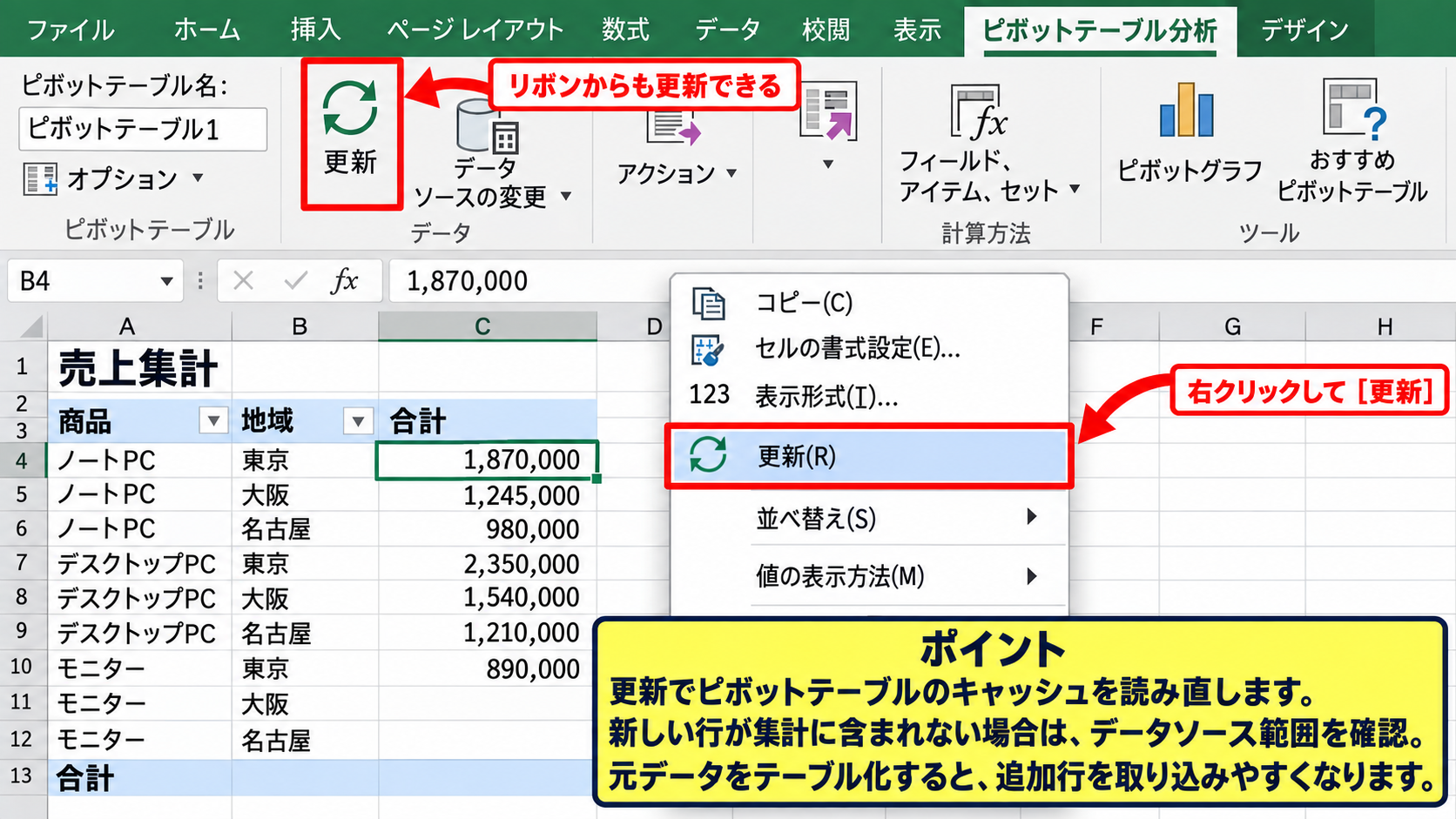Select cell 売上集計 title
Image resolution: width=1456 pixels, height=819 pixels.
tap(139, 368)
